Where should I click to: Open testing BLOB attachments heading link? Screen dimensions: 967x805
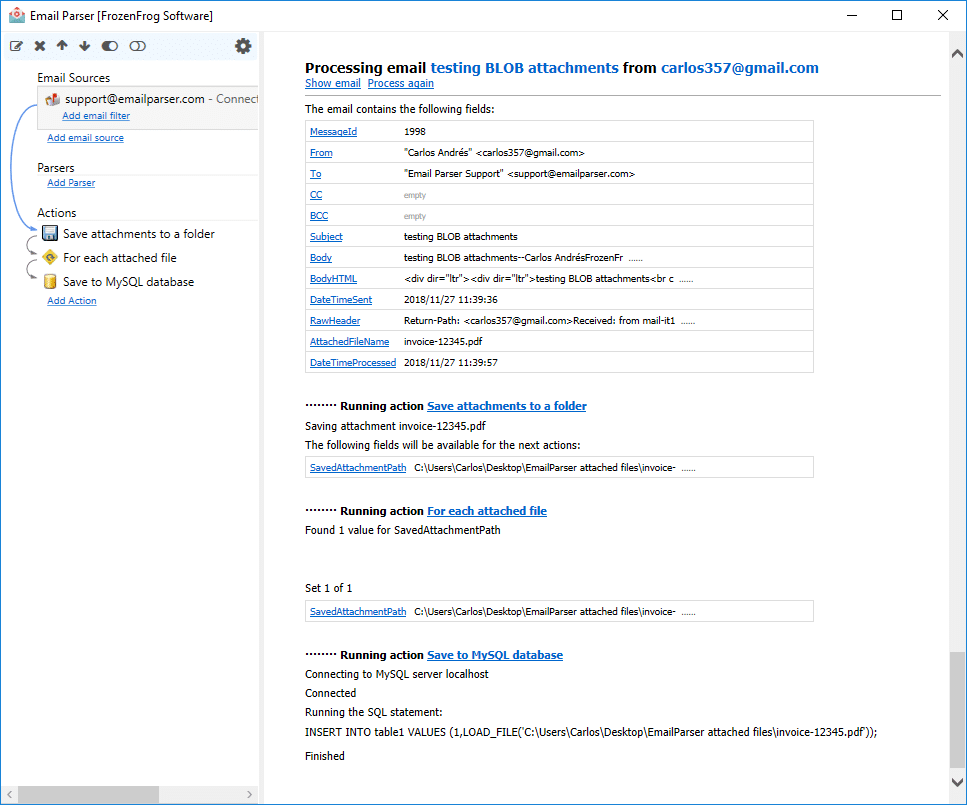[525, 68]
